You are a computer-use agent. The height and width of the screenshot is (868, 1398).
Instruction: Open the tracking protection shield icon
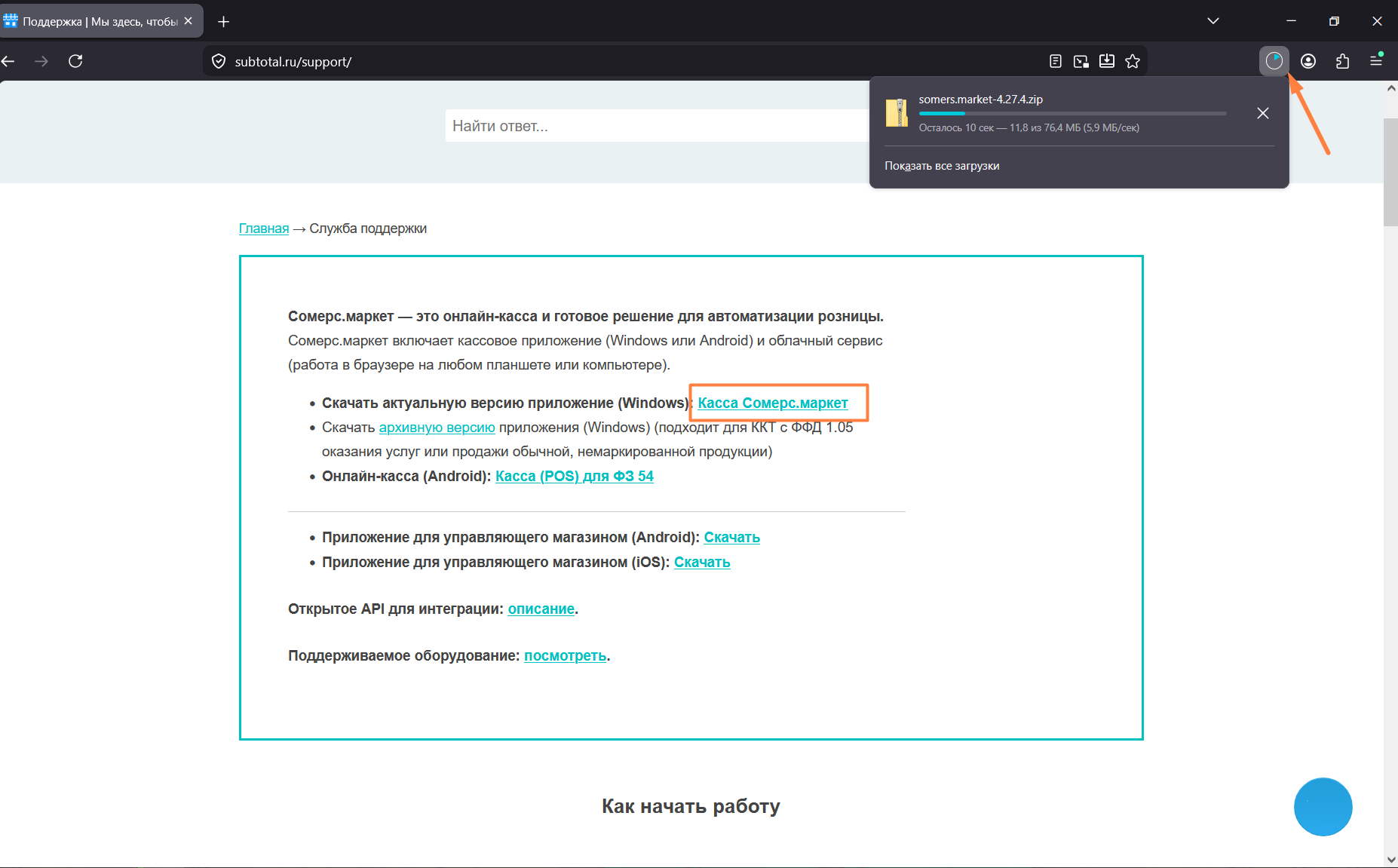(x=219, y=61)
